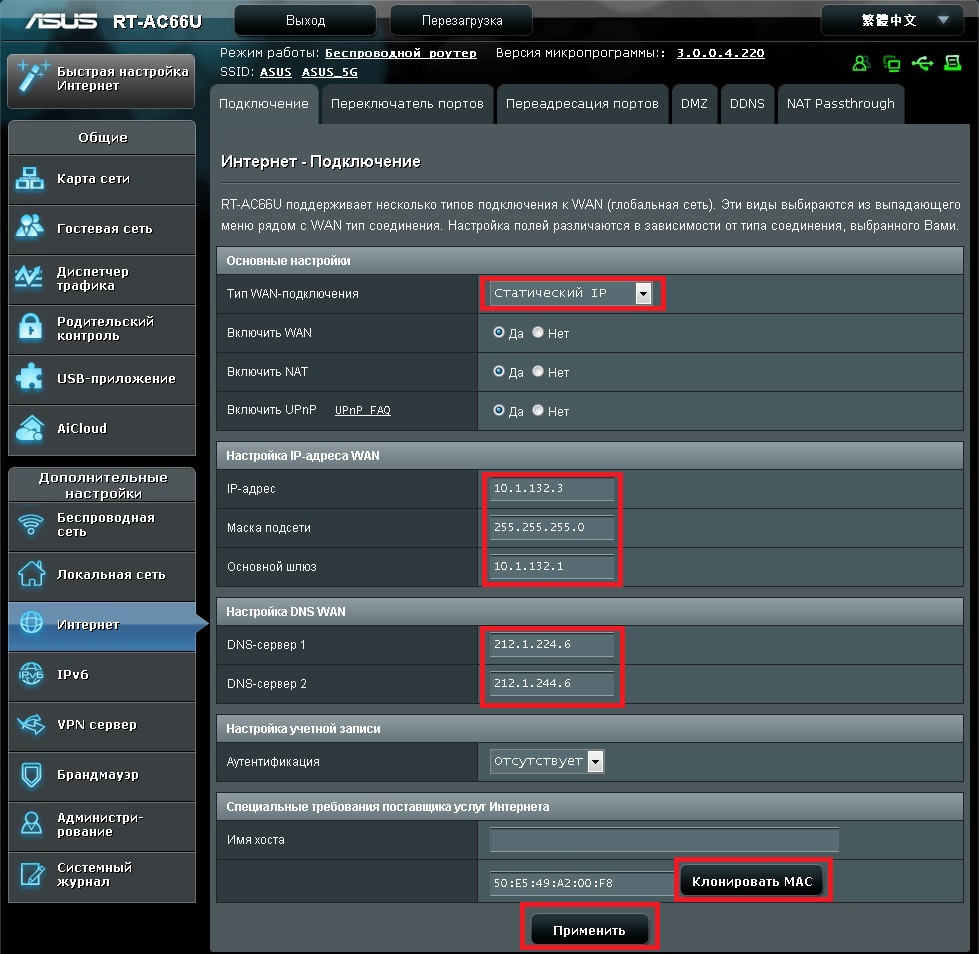Select 'Нет' for Включить UPnP
The height and width of the screenshot is (954, 979).
[538, 411]
